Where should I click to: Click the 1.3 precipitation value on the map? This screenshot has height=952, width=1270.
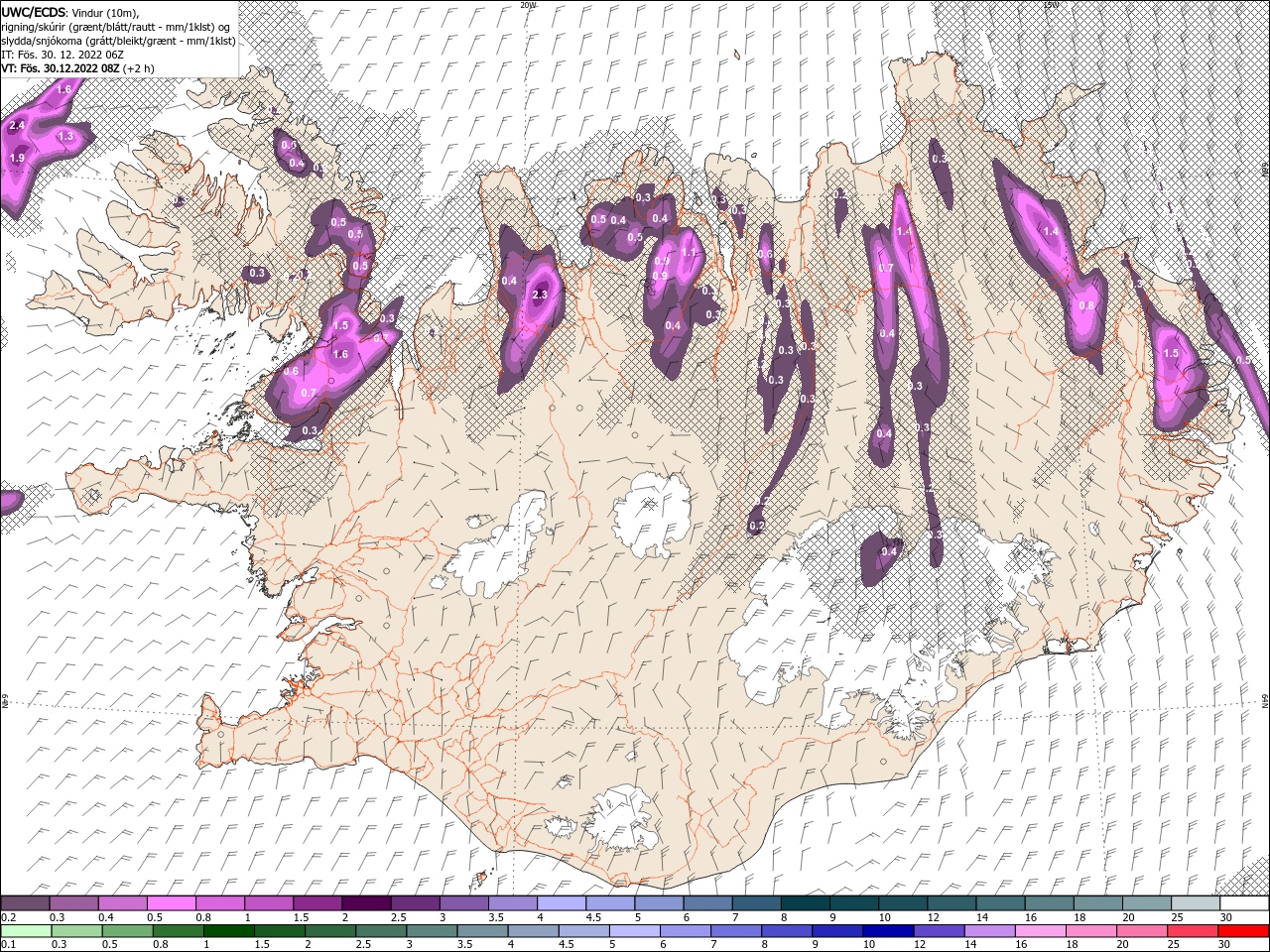click(x=66, y=136)
